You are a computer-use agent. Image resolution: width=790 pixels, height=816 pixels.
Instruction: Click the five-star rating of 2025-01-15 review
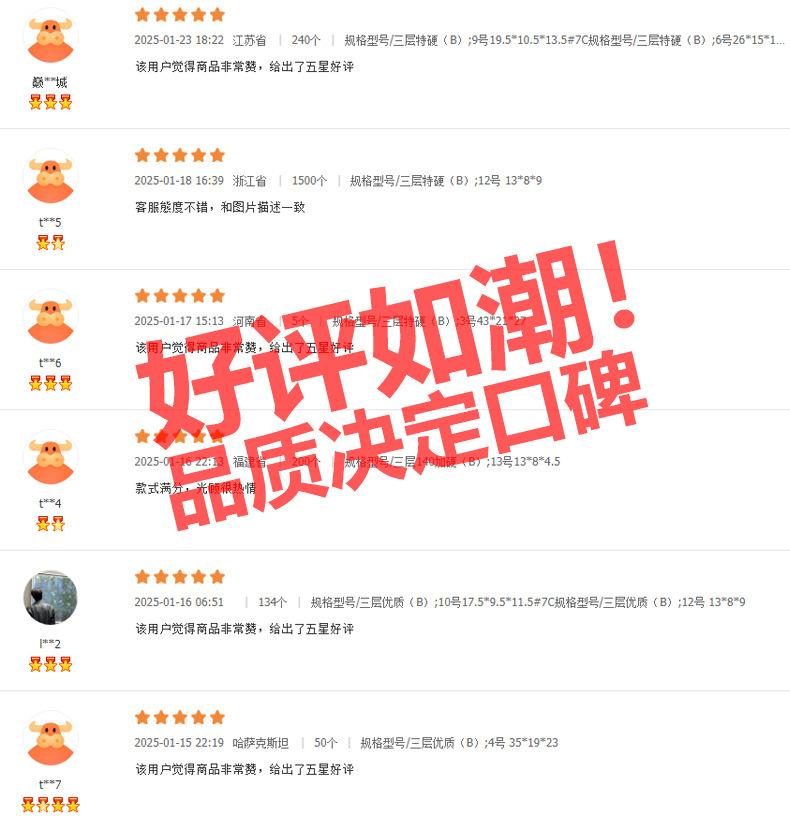[180, 717]
